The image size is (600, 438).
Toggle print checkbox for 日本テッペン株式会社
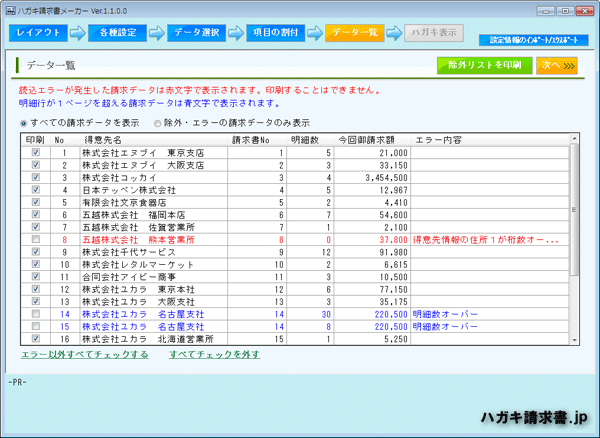(x=36, y=189)
